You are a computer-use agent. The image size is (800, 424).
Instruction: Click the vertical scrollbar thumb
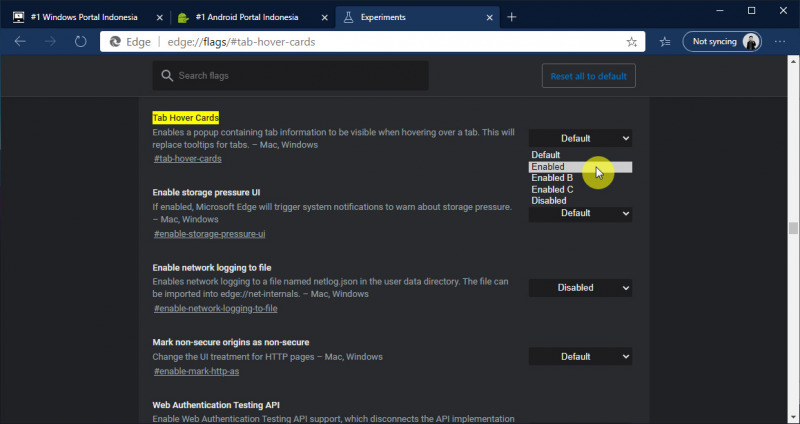click(792, 228)
